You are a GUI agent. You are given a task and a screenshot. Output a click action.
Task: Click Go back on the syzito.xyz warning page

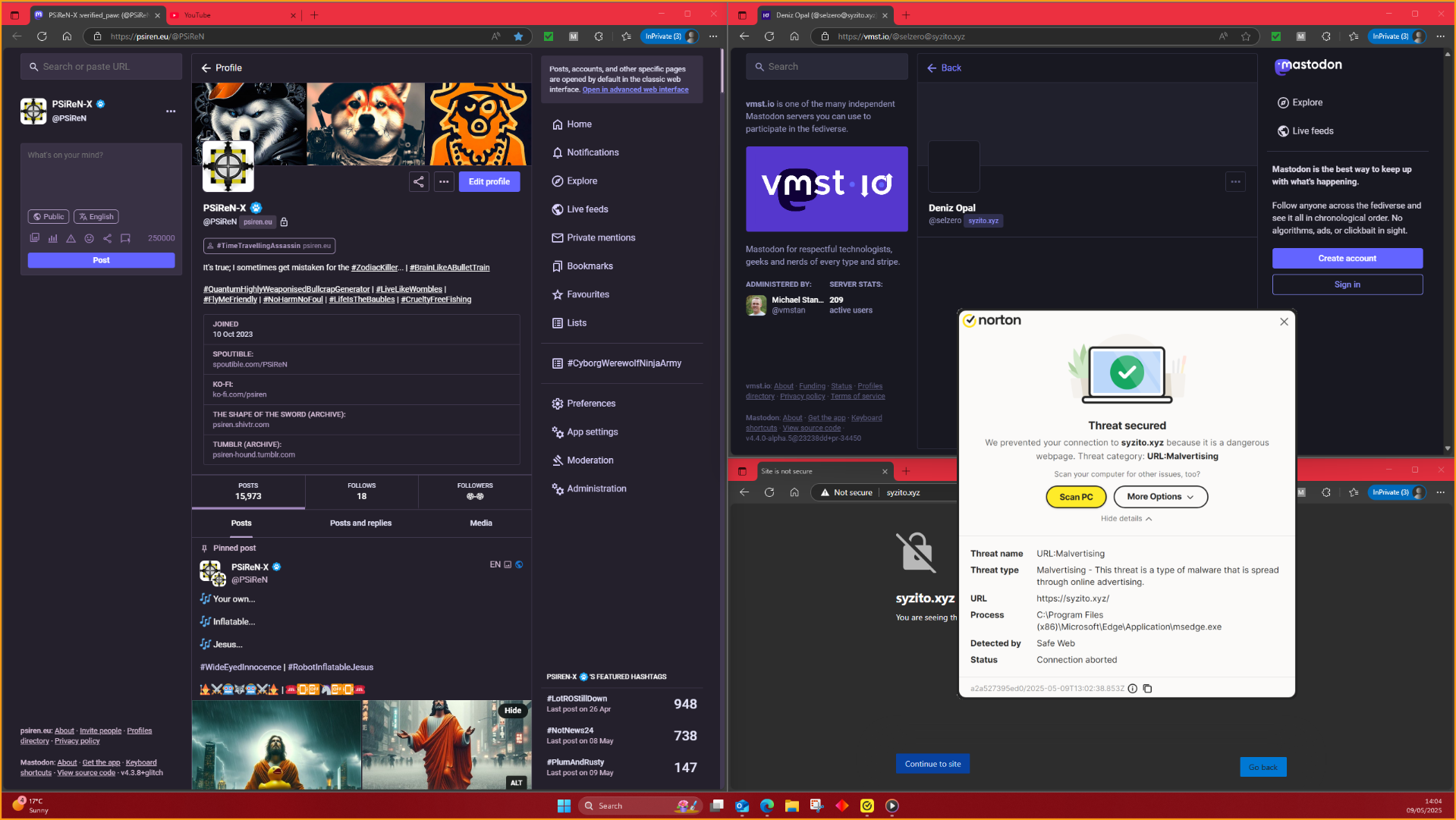pyautogui.click(x=1263, y=767)
